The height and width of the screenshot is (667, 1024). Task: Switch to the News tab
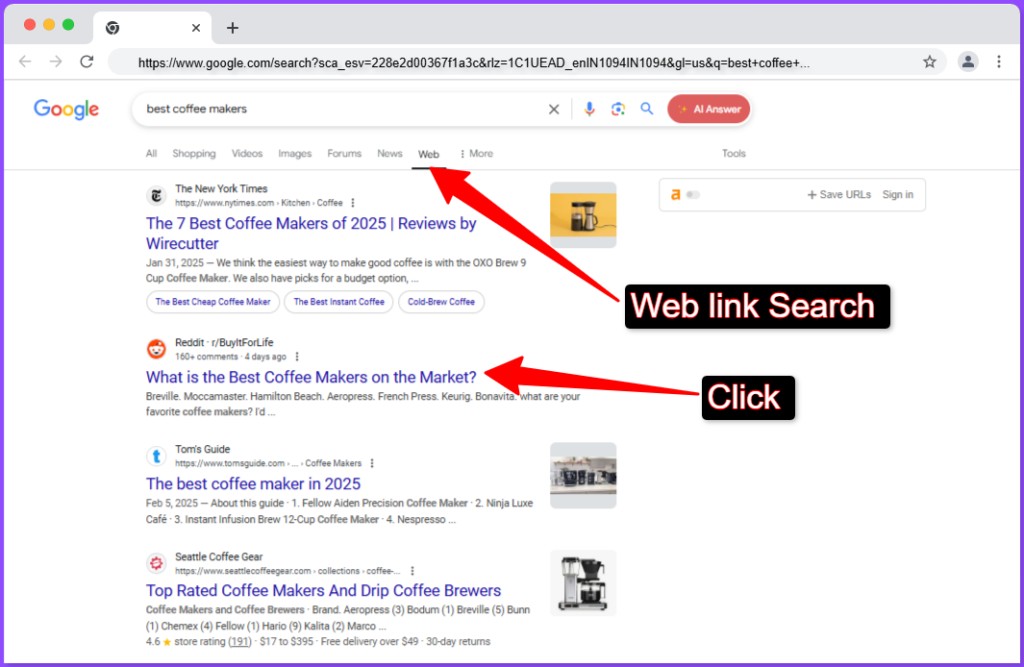pos(389,154)
